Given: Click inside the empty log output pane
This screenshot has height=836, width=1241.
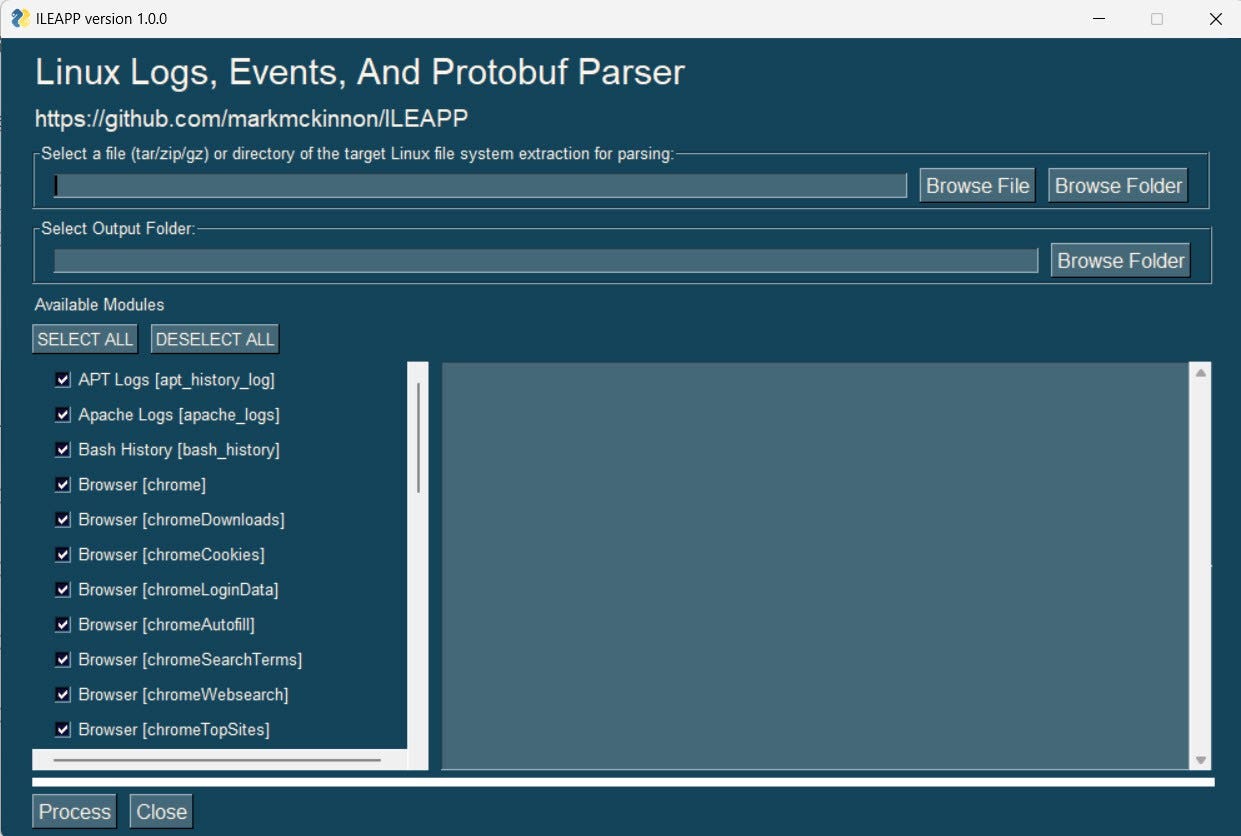Looking at the screenshot, I should point(815,566).
